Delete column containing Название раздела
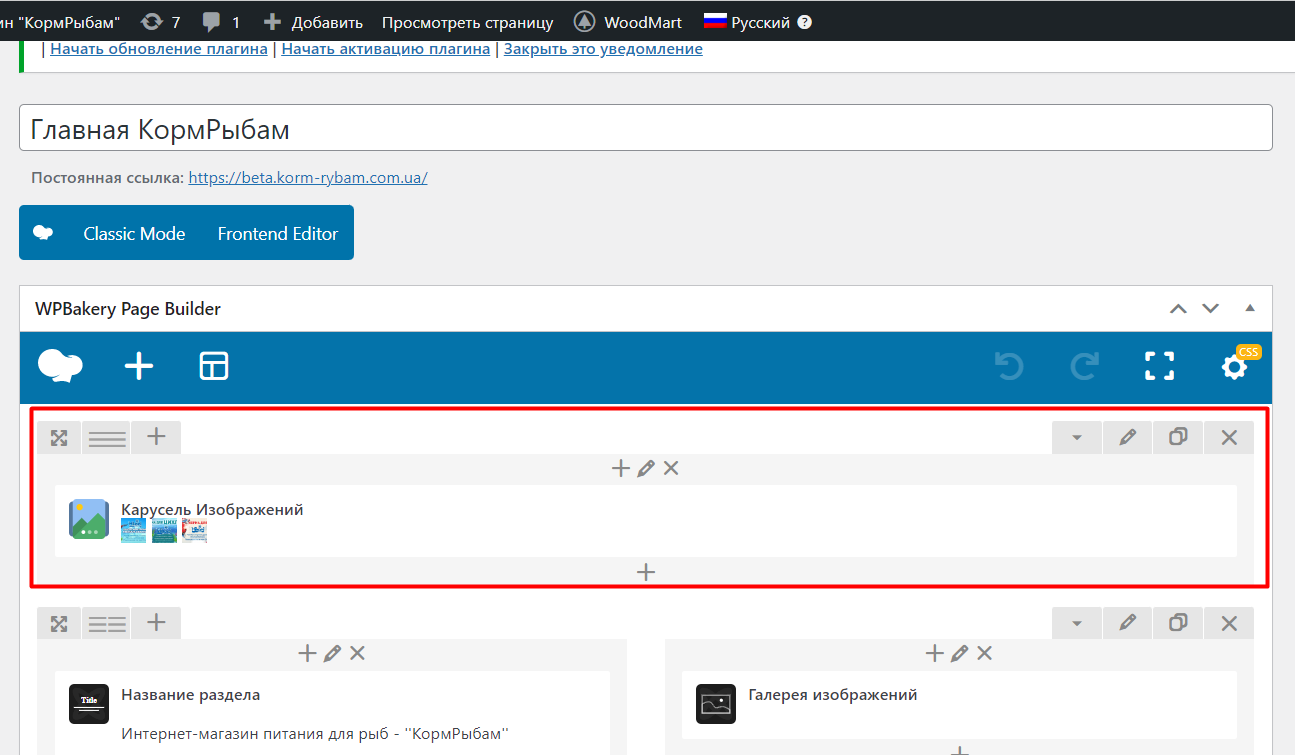The height and width of the screenshot is (755, 1295). coord(357,653)
